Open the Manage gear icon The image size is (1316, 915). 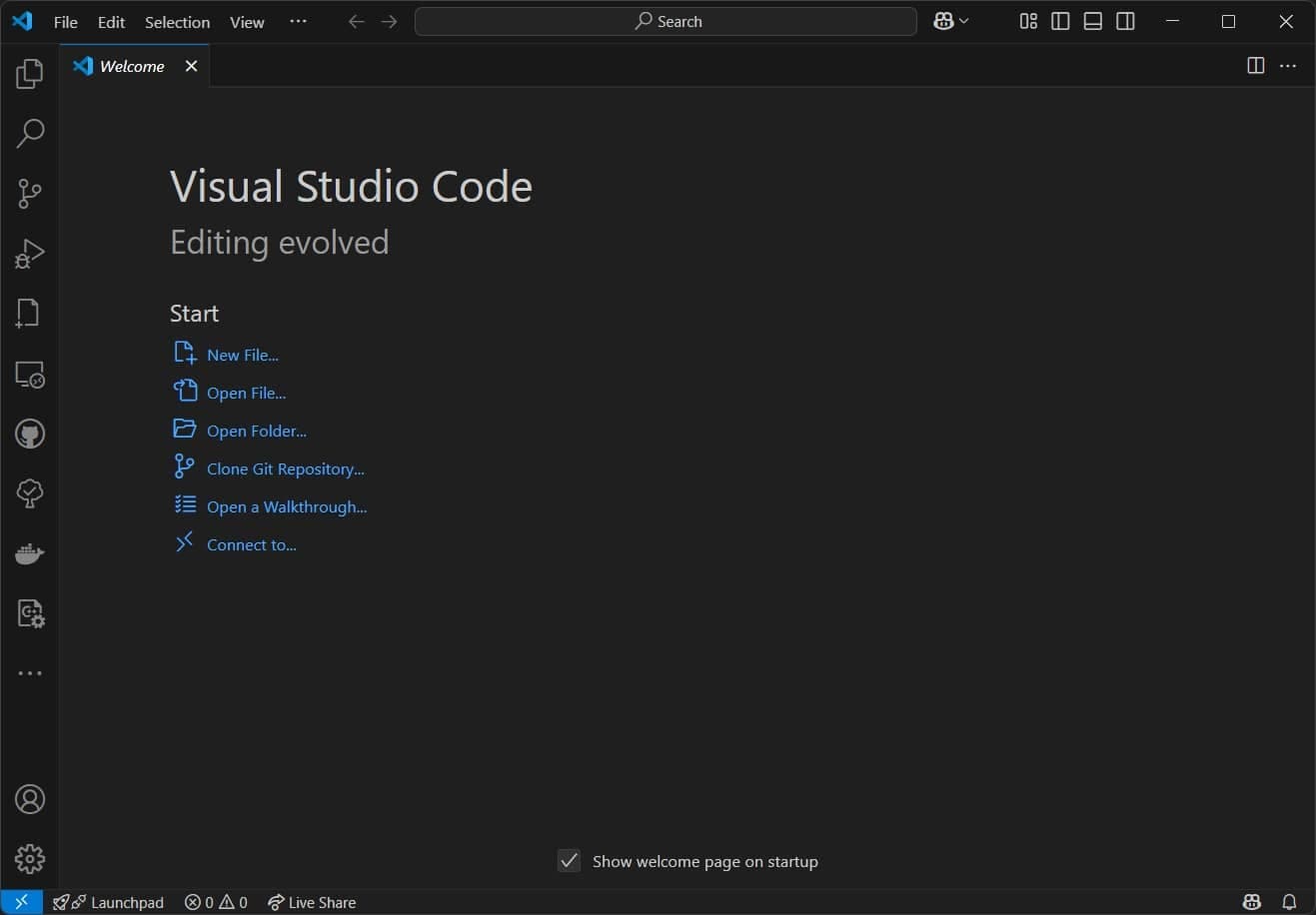point(29,857)
